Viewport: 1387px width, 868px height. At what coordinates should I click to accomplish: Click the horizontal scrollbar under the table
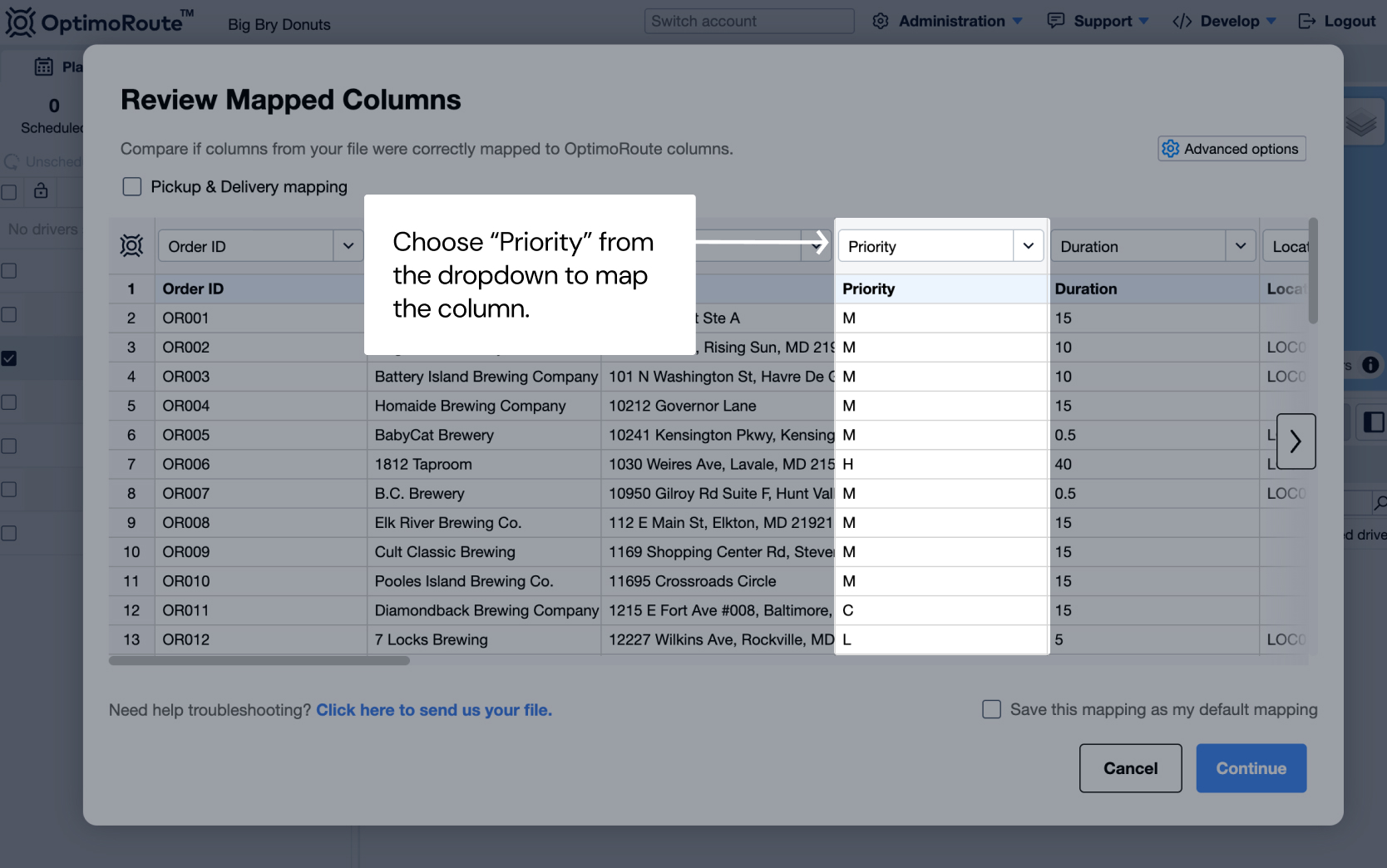pos(259,661)
